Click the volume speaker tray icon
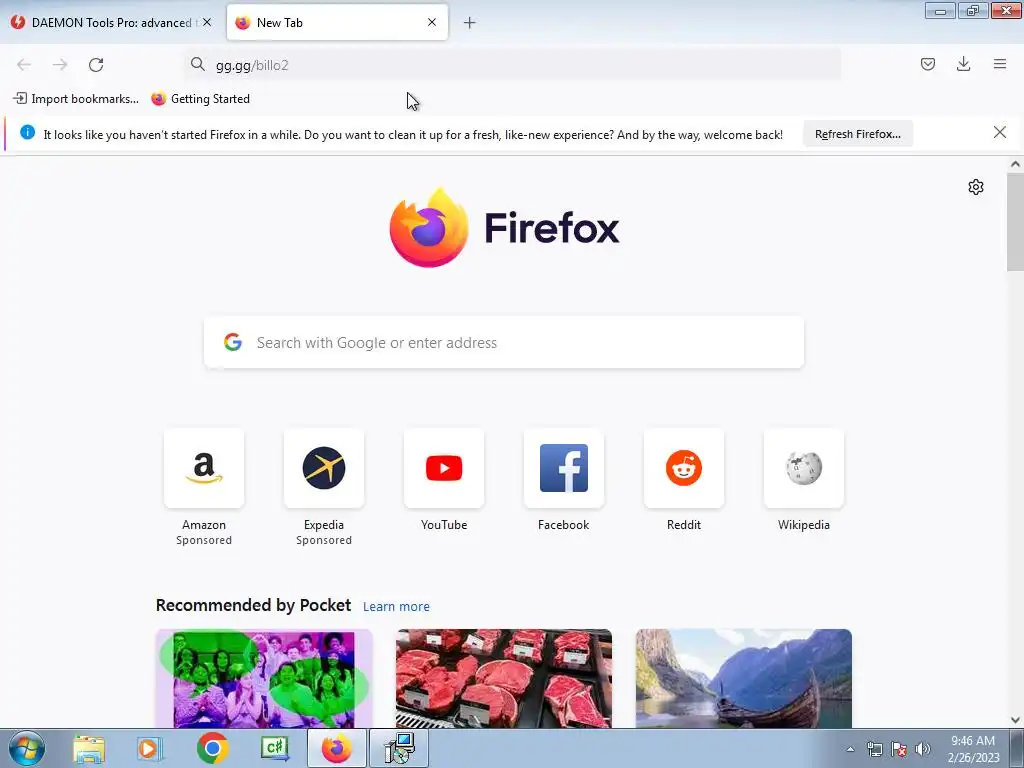This screenshot has height=768, width=1024. [x=923, y=749]
